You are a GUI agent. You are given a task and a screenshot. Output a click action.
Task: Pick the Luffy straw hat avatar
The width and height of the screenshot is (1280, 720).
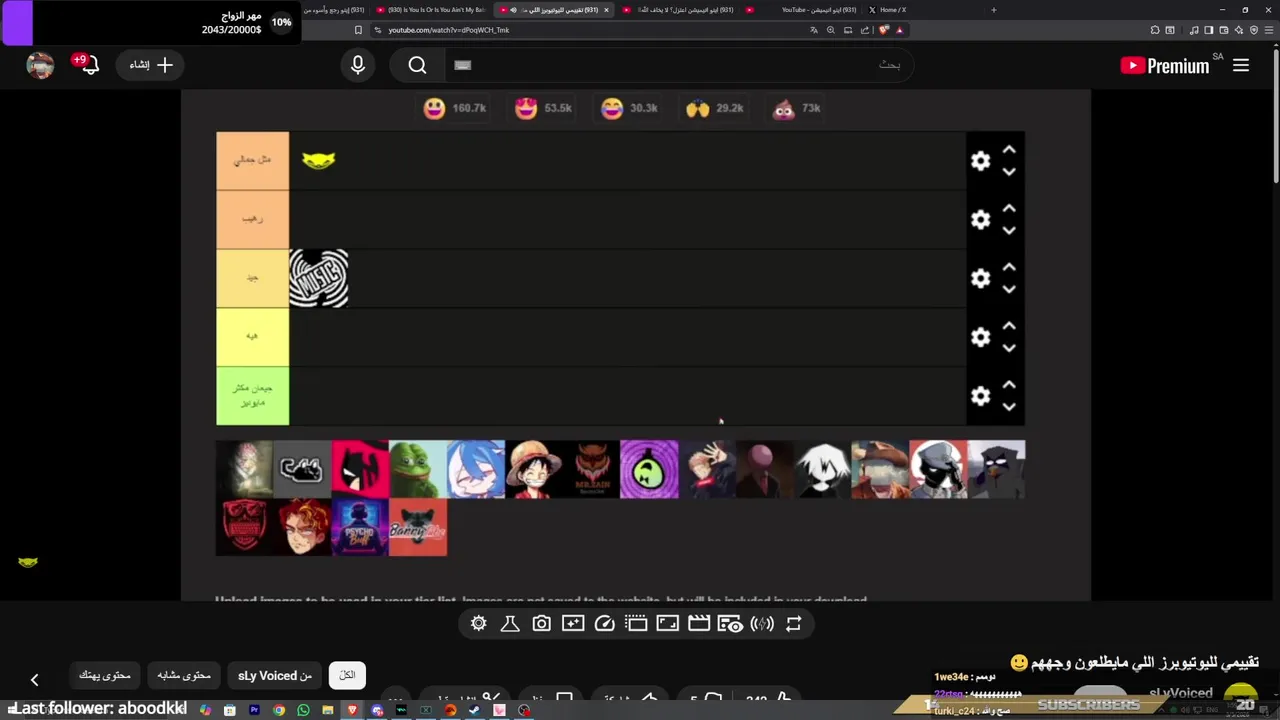[x=534, y=469]
